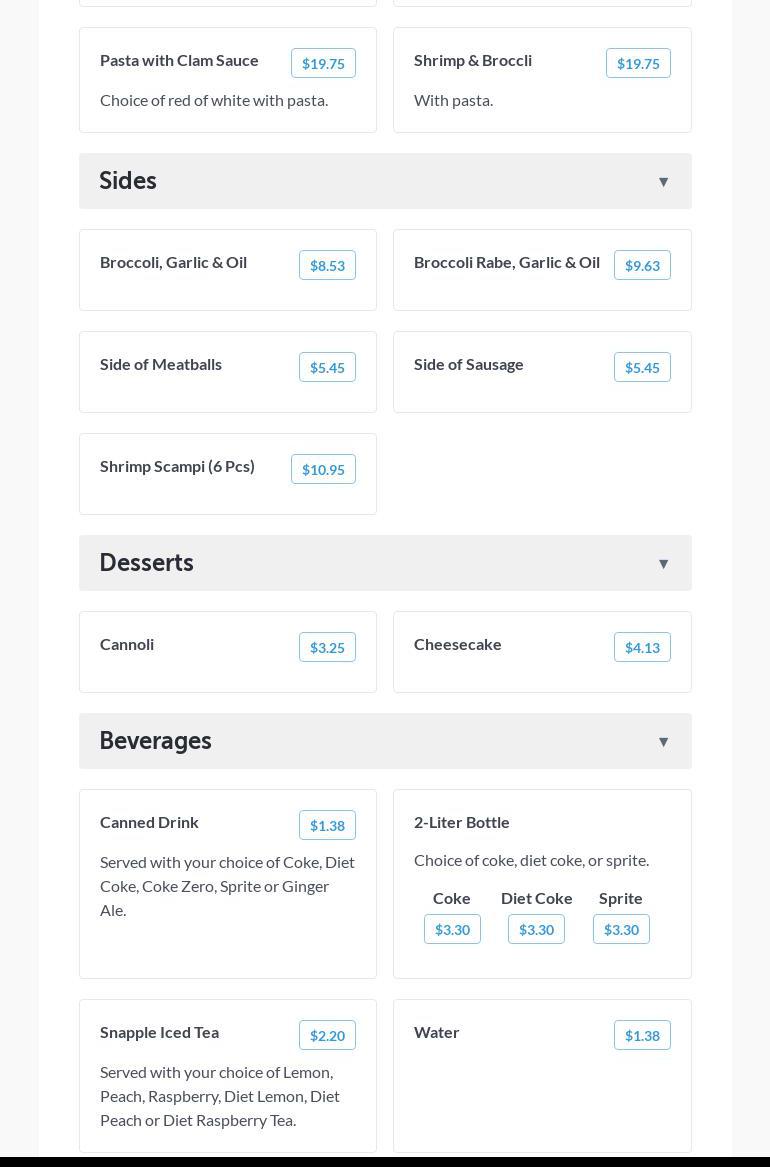Image resolution: width=770 pixels, height=1167 pixels.
Task: Click Broccoli Rabe $9.63 price button
Action: point(642,265)
